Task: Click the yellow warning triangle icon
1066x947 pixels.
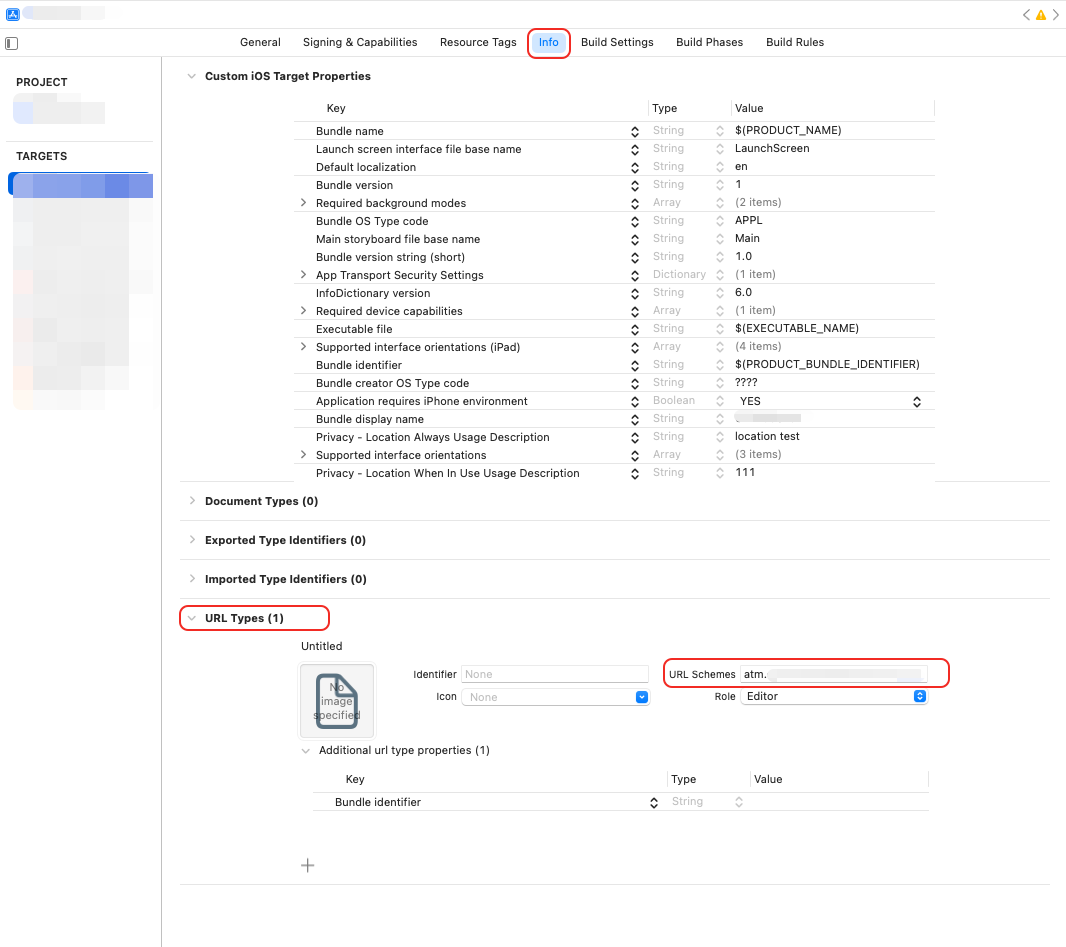Action: 1040,15
